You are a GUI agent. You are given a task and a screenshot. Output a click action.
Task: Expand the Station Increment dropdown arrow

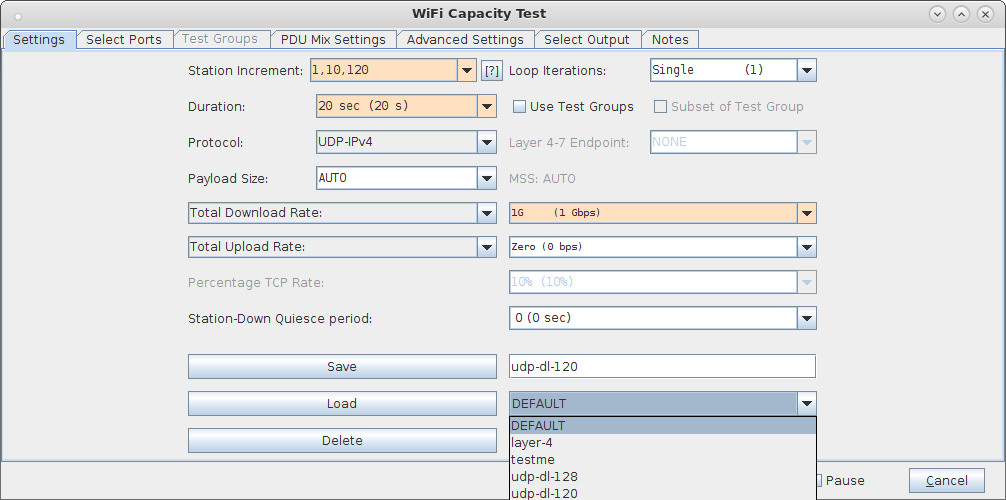[467, 71]
